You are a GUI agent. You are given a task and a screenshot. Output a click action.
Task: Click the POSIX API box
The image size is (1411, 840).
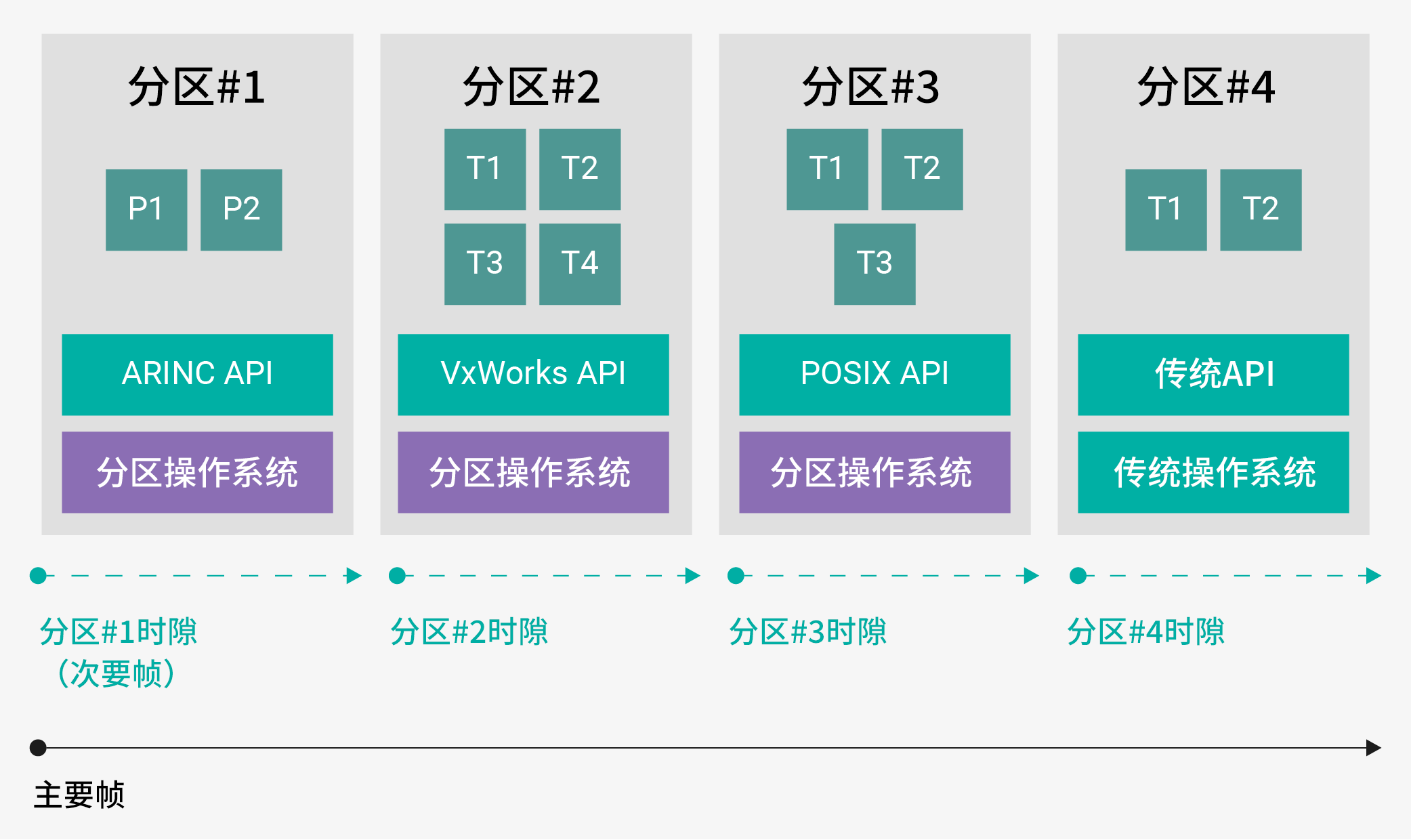click(875, 374)
